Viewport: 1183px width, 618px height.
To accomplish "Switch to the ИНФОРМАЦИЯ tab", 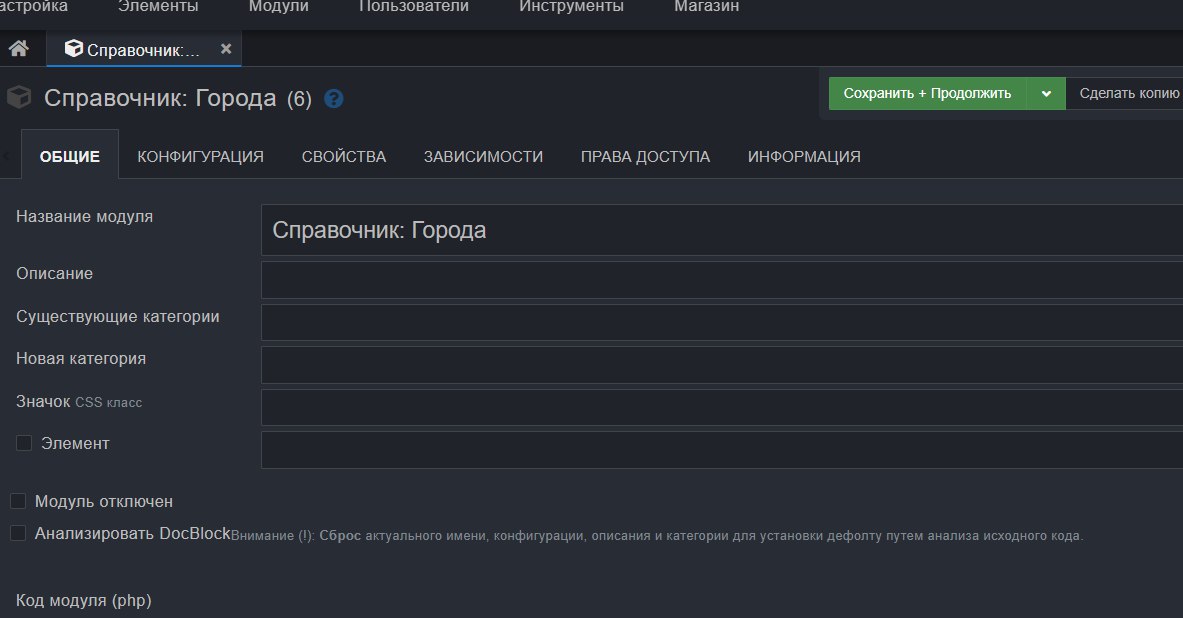I will pos(804,156).
